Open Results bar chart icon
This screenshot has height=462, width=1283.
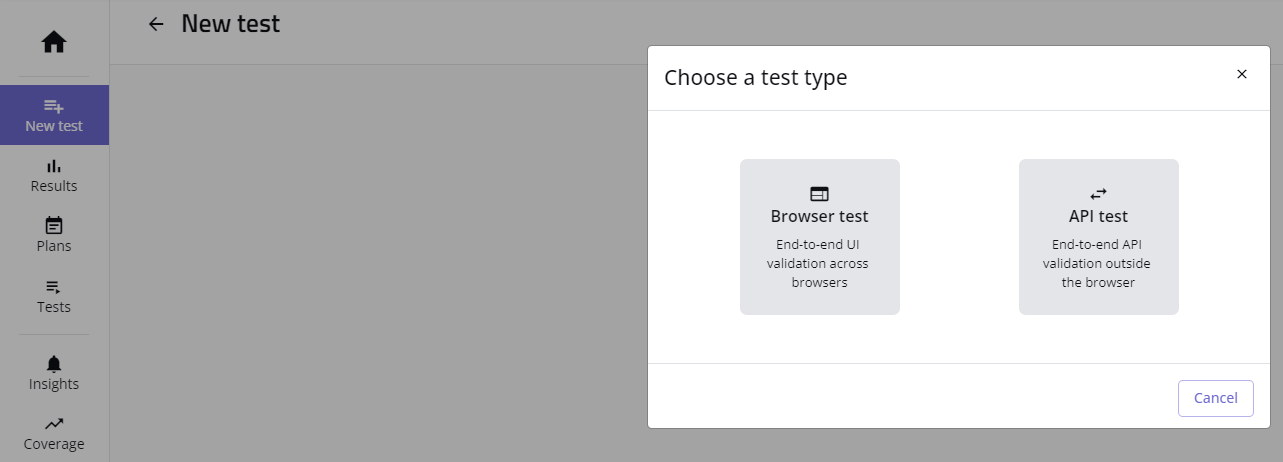pos(54,166)
